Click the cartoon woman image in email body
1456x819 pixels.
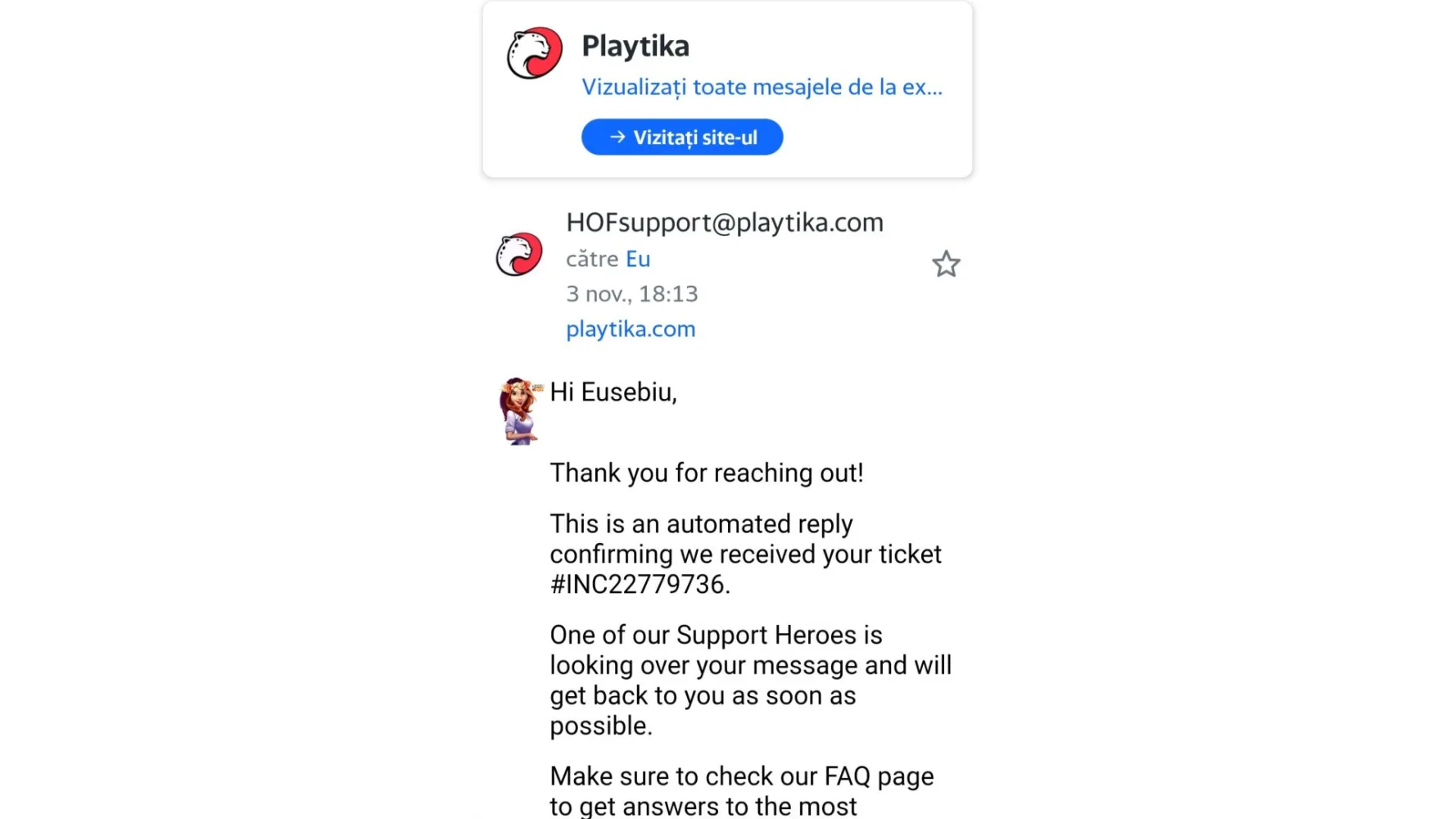point(520,411)
